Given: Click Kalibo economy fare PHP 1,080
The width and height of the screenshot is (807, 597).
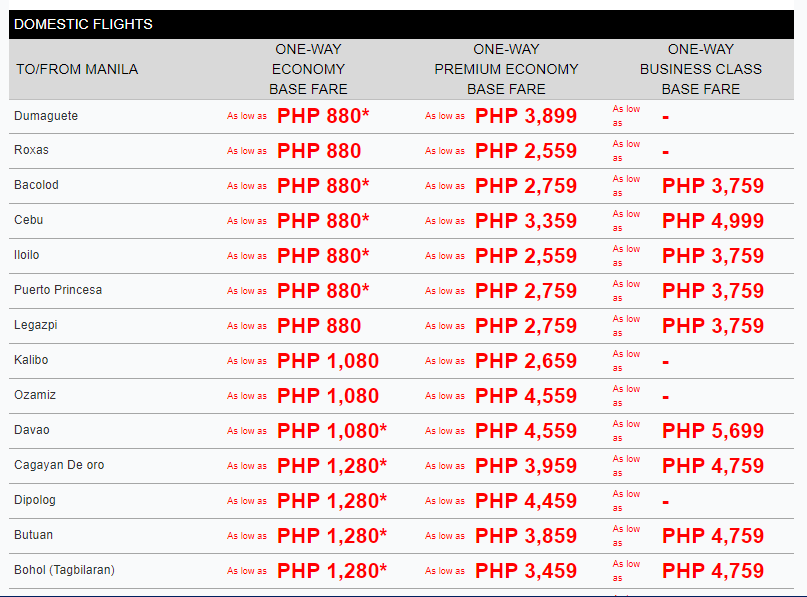Looking at the screenshot, I should [x=328, y=361].
